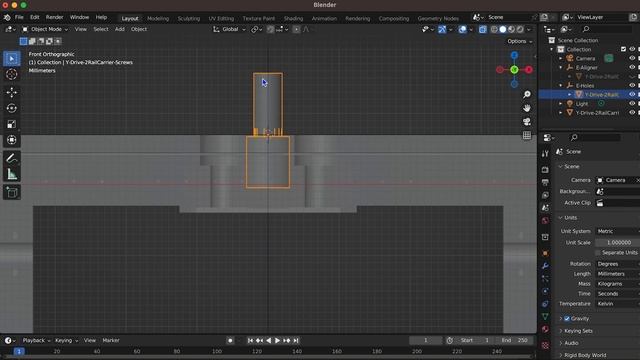Open the Temperature Kelvin dropdown
640x360 pixels.
(617, 304)
